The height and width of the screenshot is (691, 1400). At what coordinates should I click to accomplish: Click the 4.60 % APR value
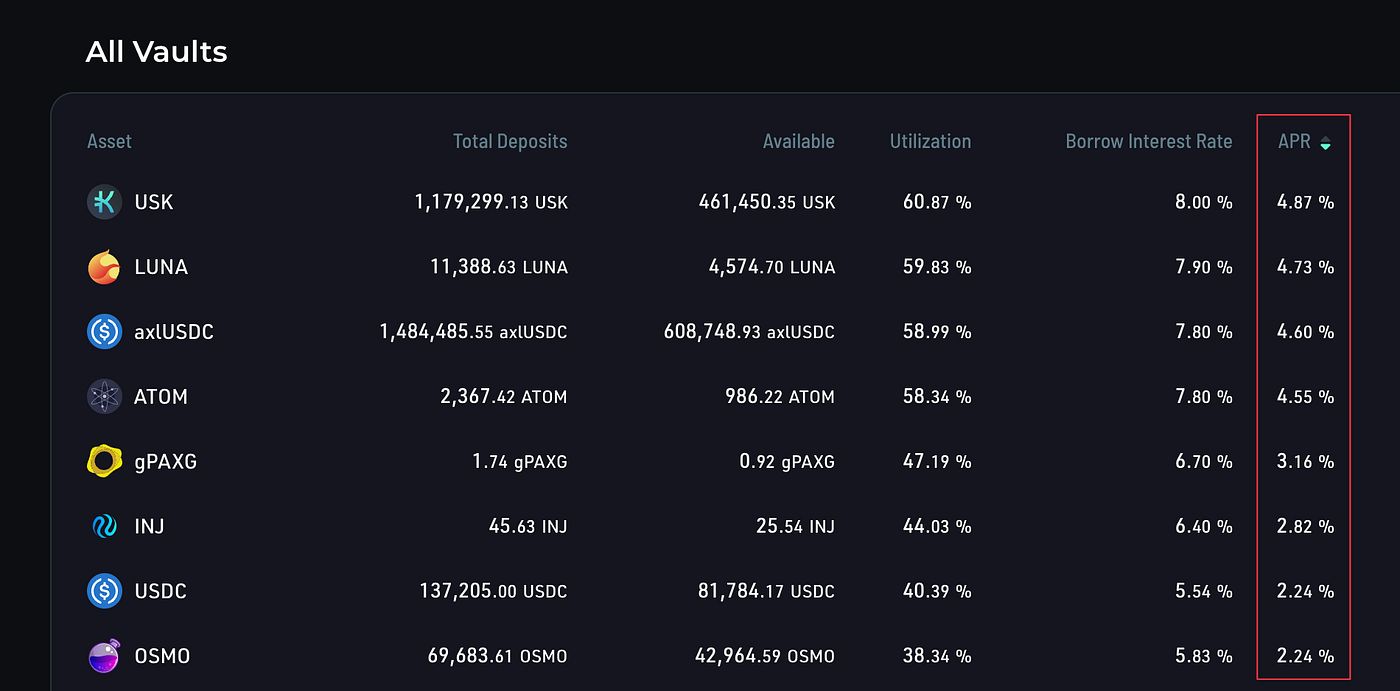pyautogui.click(x=1306, y=332)
